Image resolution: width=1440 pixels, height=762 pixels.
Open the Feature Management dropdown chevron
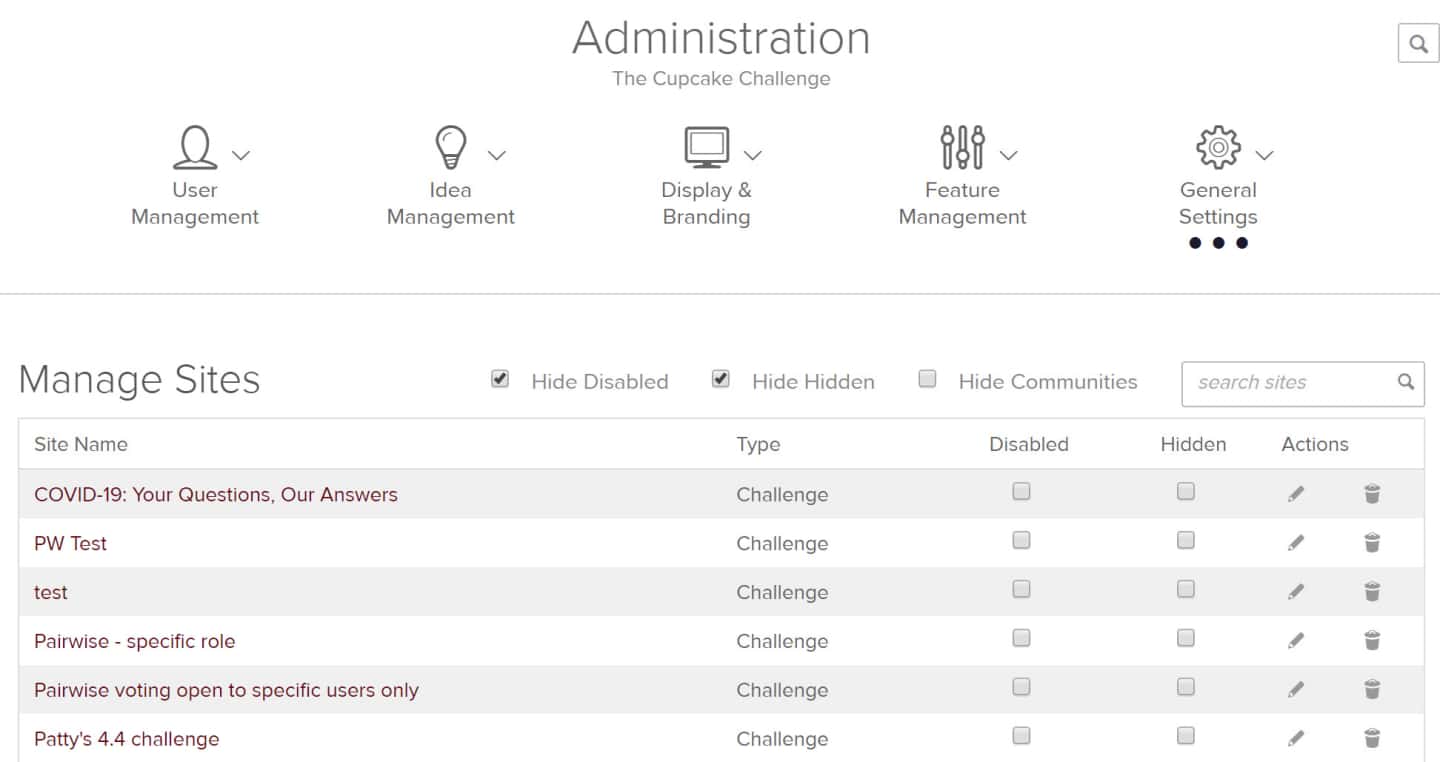coord(1009,155)
